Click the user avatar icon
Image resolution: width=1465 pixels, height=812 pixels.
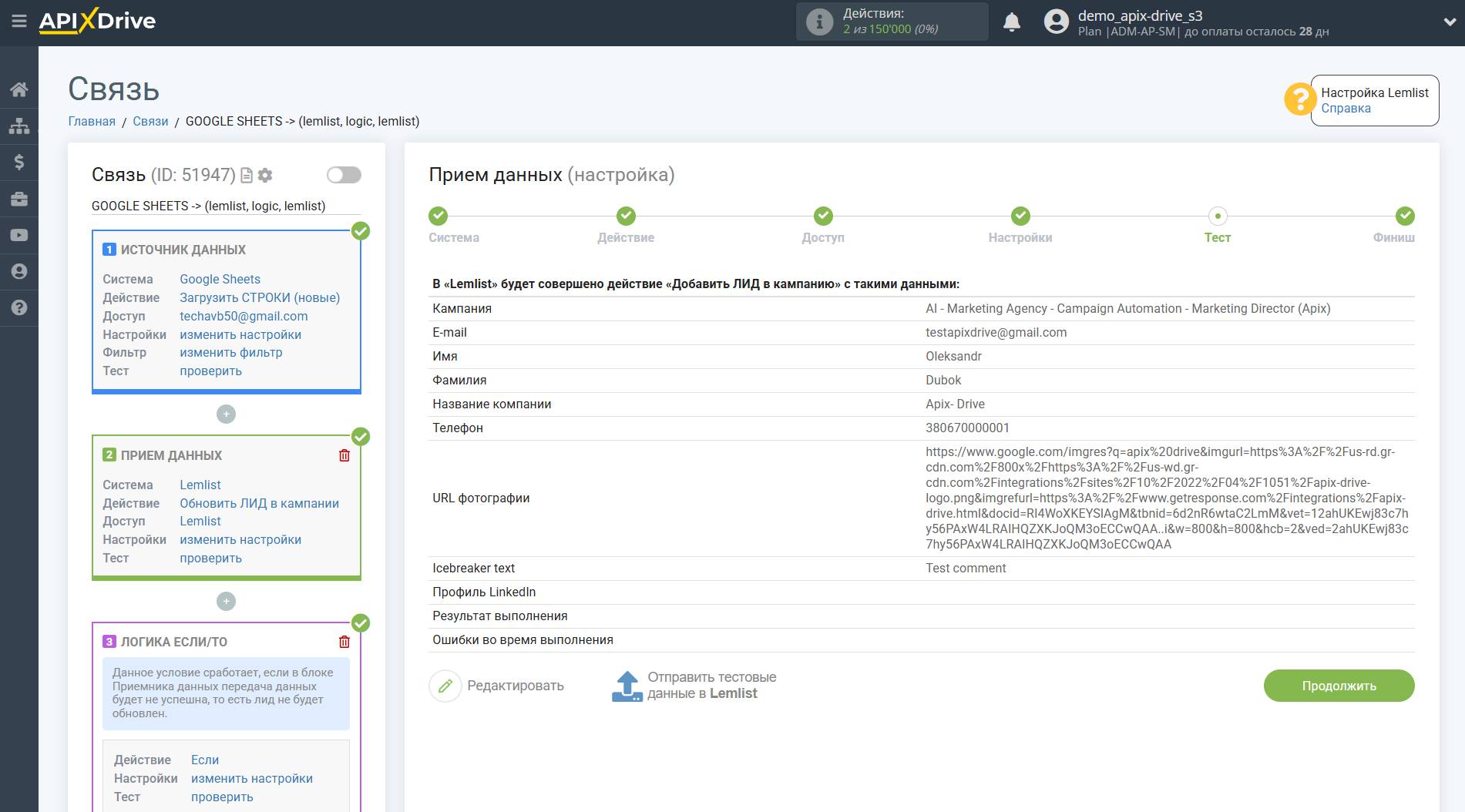tap(1057, 22)
